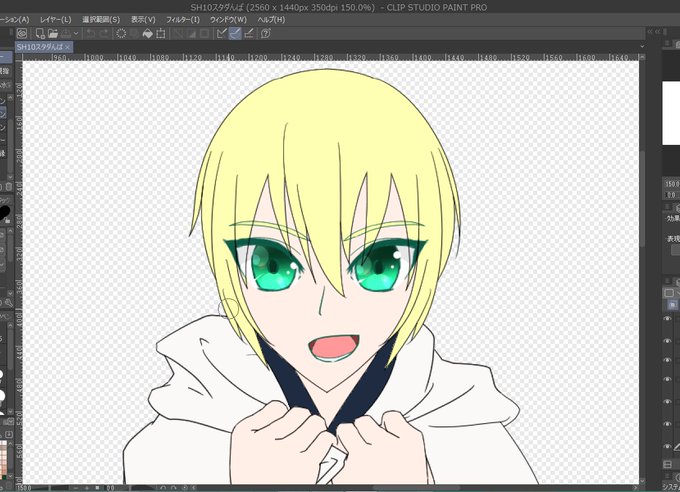Toggle the Snap to grid icon

[248, 33]
